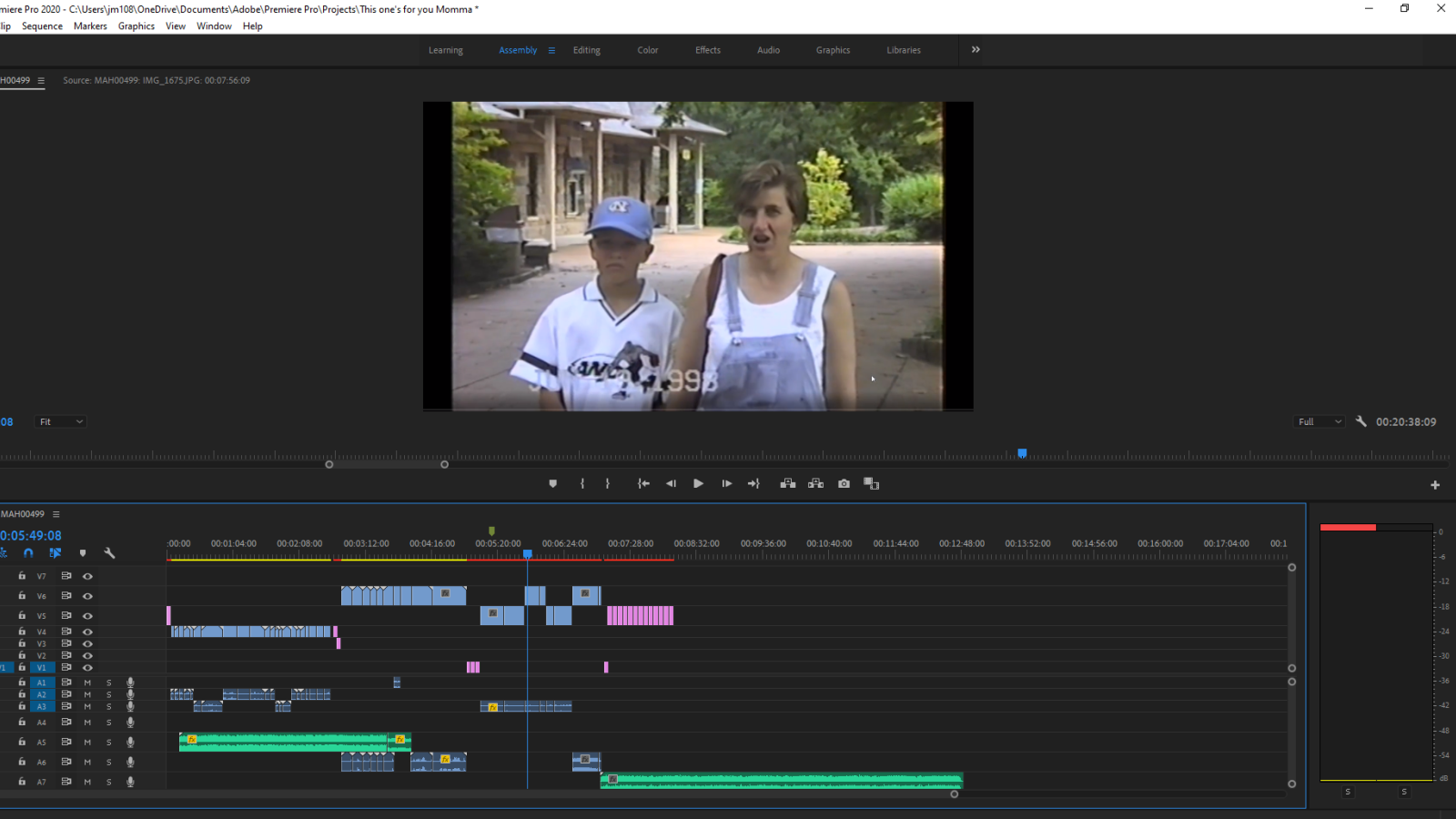Click the green audio clip on A7
Image resolution: width=1456 pixels, height=819 pixels.
click(x=782, y=781)
